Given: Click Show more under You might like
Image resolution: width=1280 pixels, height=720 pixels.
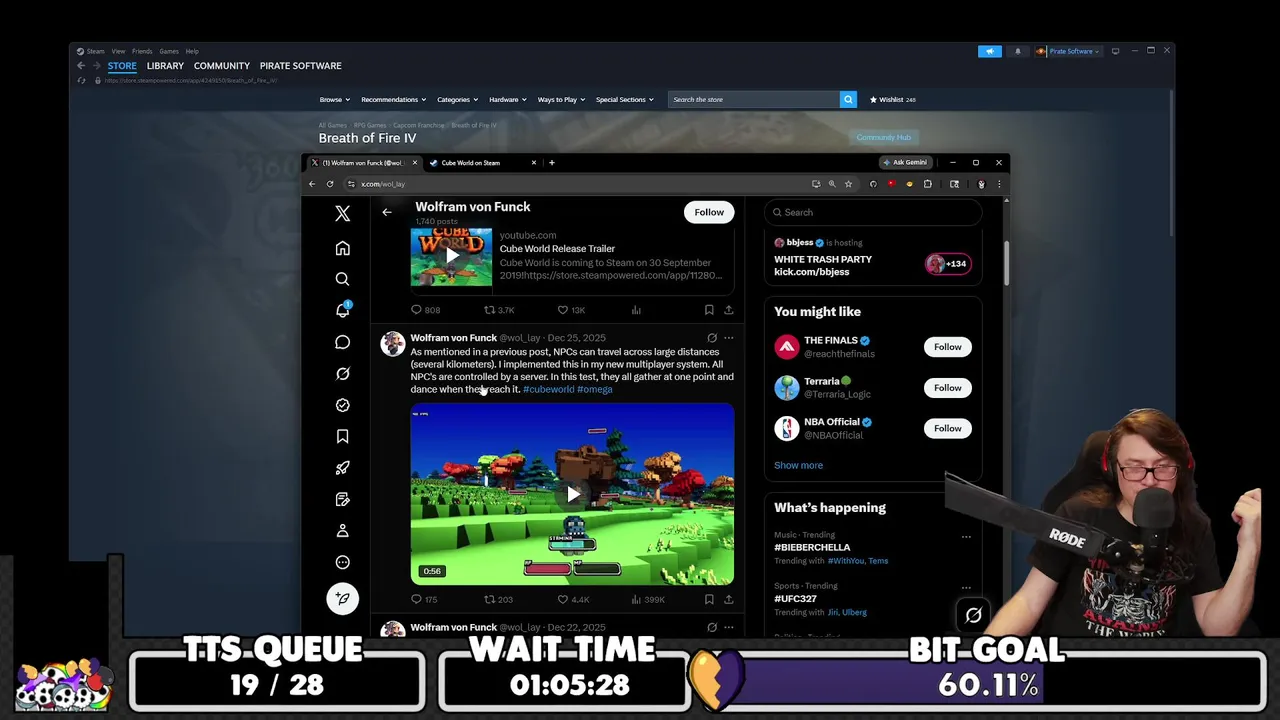Looking at the screenshot, I should (798, 465).
